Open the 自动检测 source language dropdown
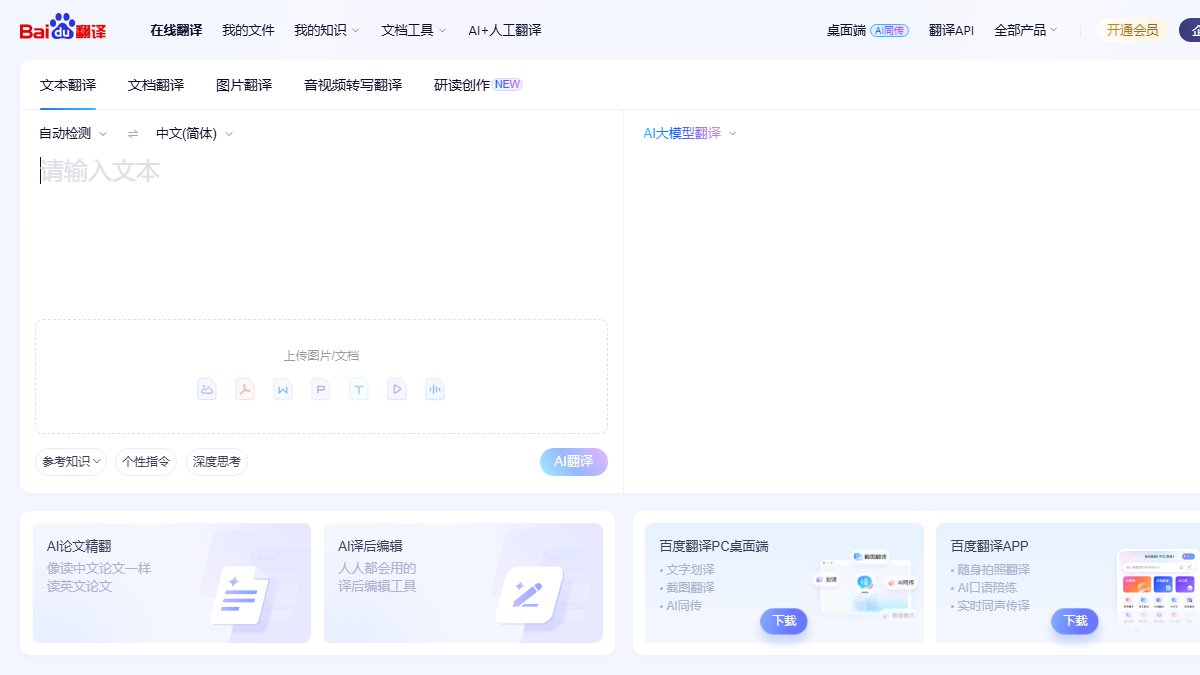The width and height of the screenshot is (1200, 675). tap(73, 134)
